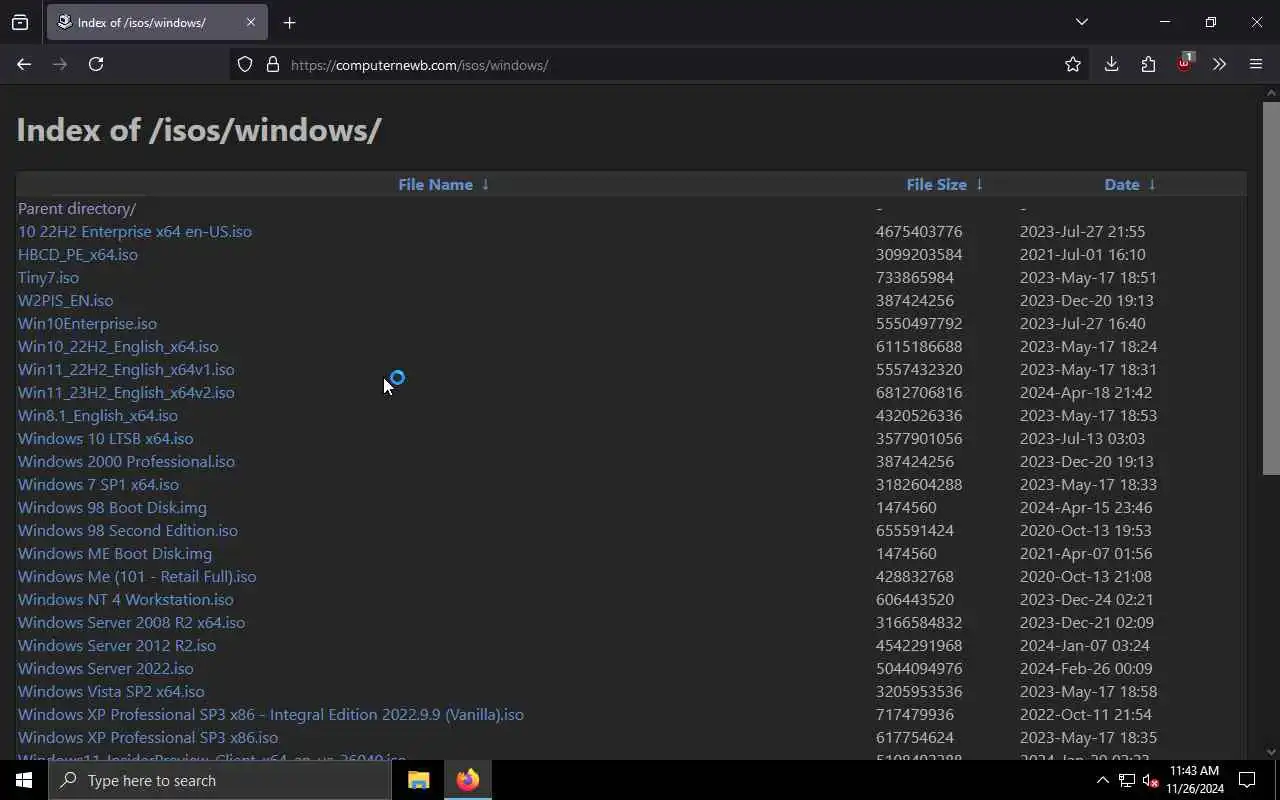Click date 2022-Oct-11 21:54

[1086, 714]
